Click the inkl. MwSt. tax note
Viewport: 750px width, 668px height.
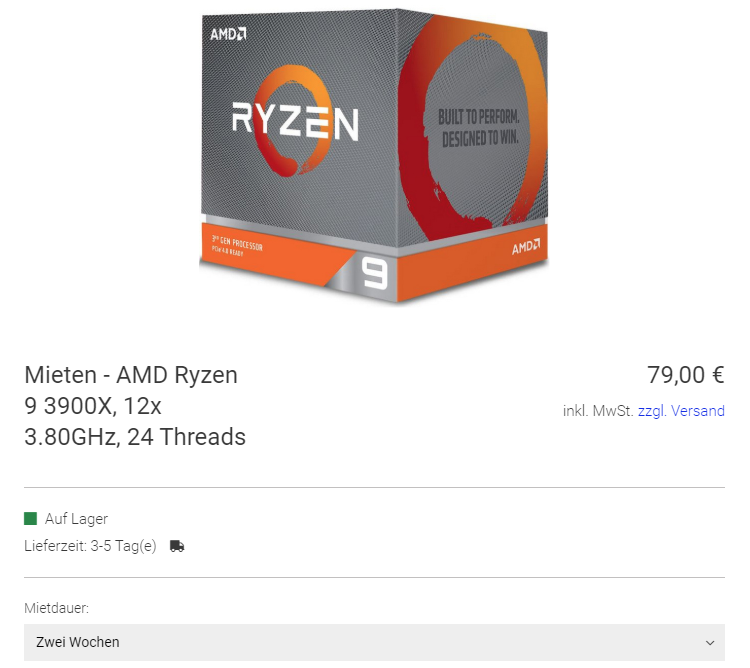[x=598, y=411]
